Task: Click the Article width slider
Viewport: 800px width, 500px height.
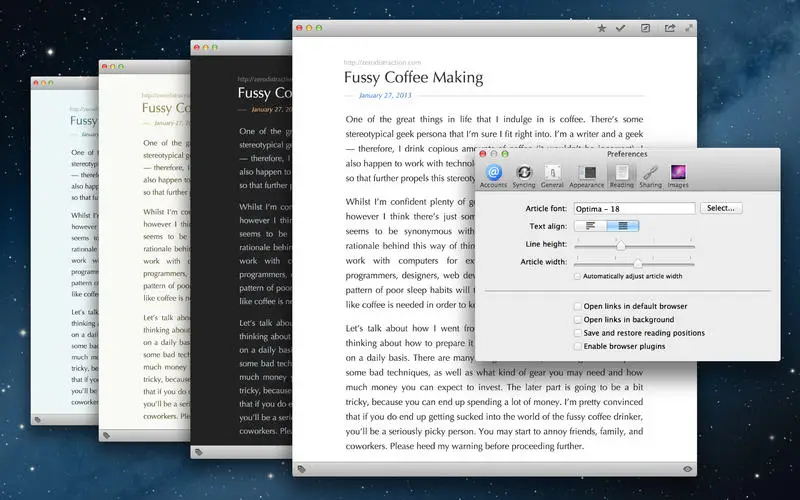Action: click(634, 263)
